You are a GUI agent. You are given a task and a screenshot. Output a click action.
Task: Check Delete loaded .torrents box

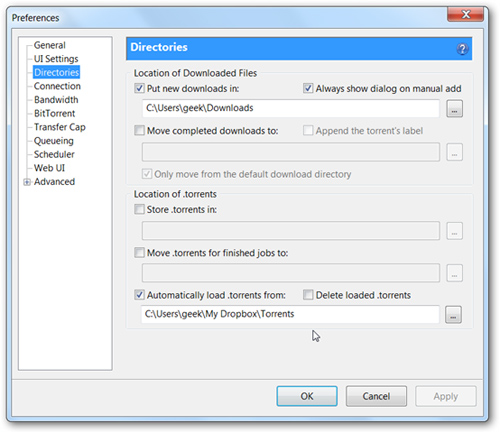(x=308, y=295)
